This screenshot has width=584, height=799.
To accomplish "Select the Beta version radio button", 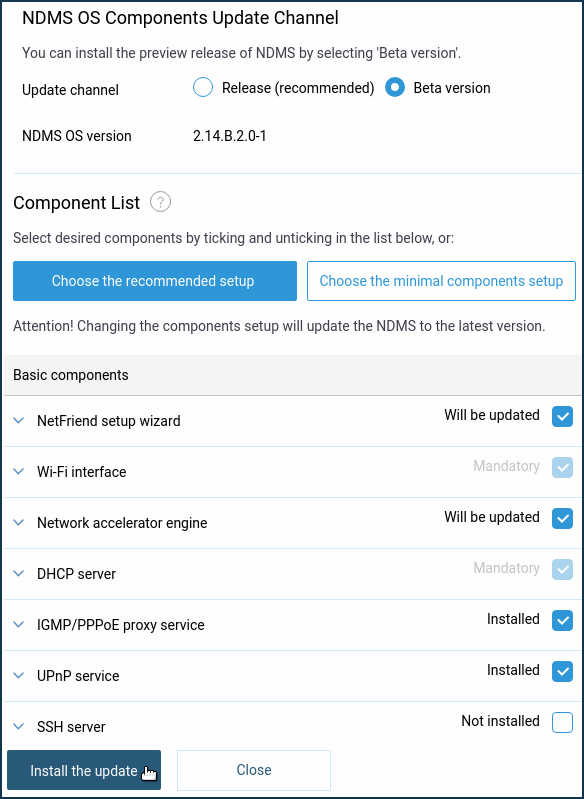I will 395,88.
